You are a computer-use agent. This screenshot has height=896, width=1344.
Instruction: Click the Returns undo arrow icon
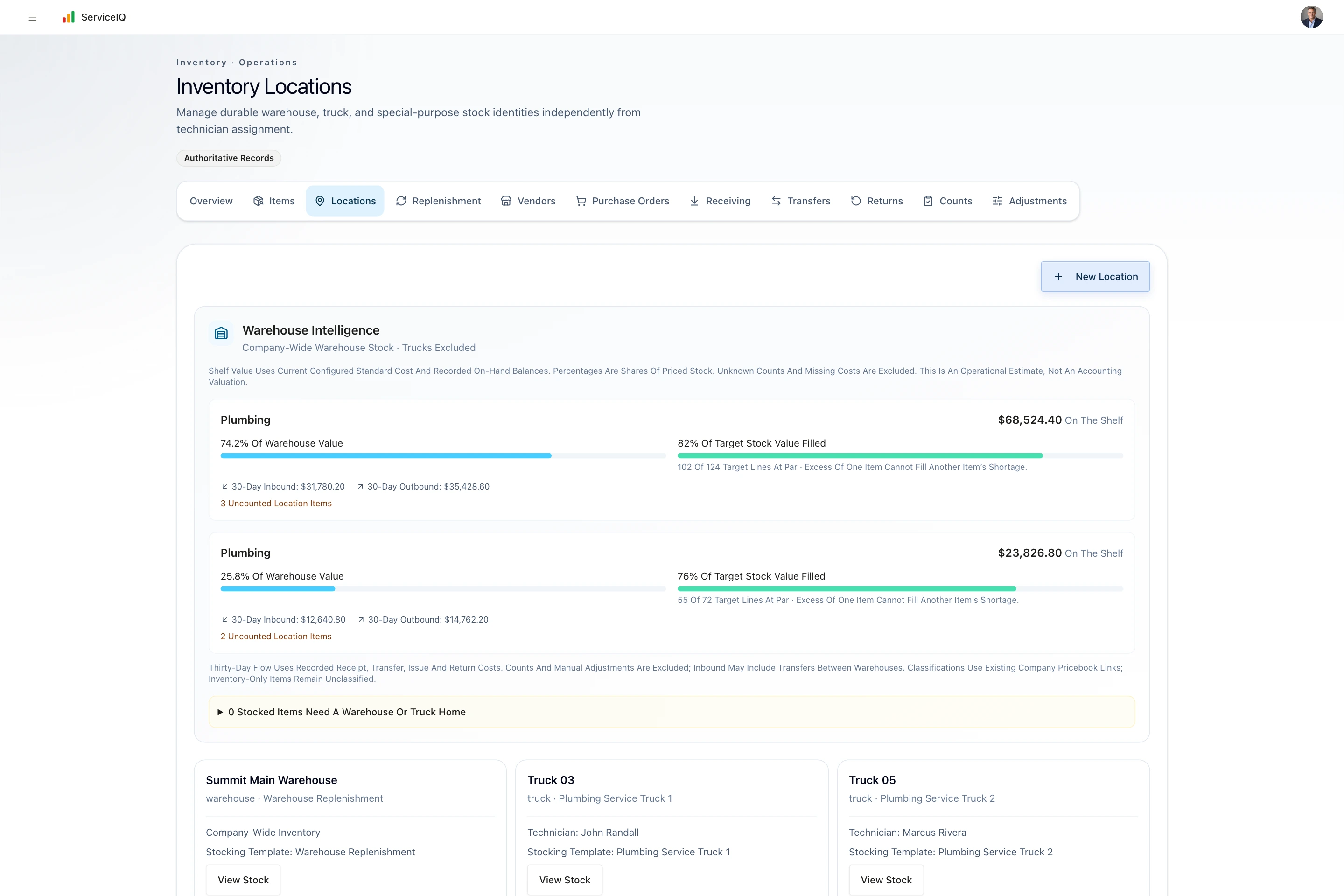click(856, 201)
